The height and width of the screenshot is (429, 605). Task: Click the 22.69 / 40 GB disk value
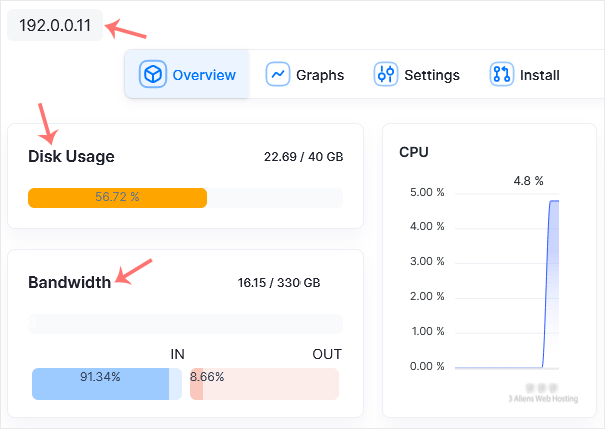tap(303, 156)
